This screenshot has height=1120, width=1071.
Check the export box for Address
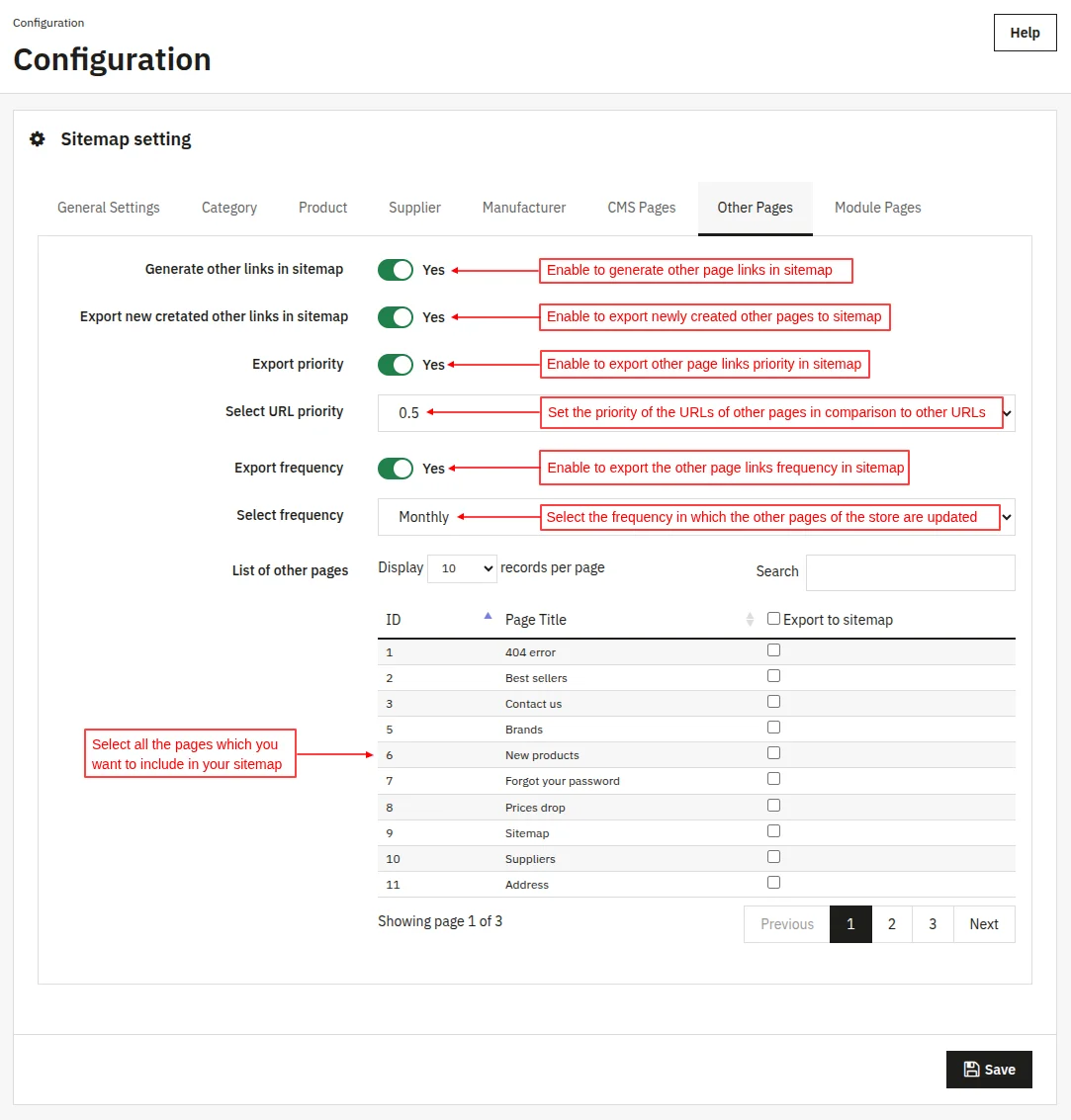tap(773, 882)
